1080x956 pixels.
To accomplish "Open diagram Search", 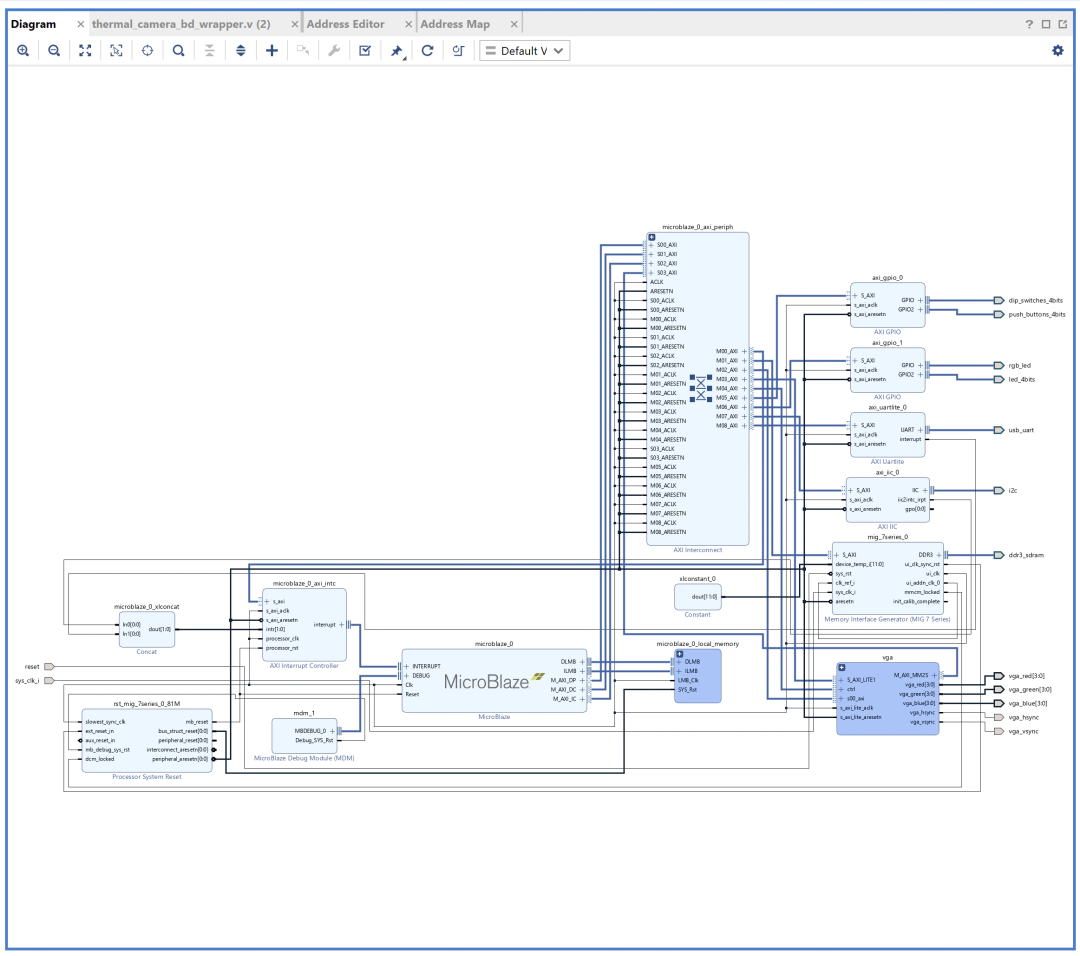I will tap(178, 50).
